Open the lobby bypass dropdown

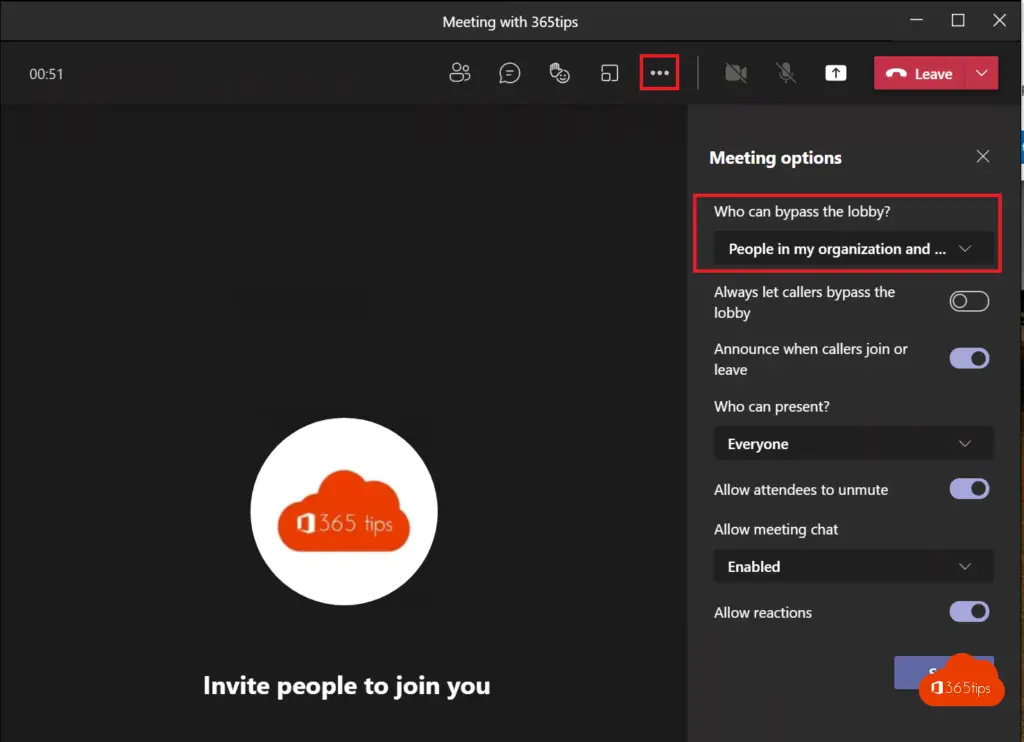(x=853, y=249)
